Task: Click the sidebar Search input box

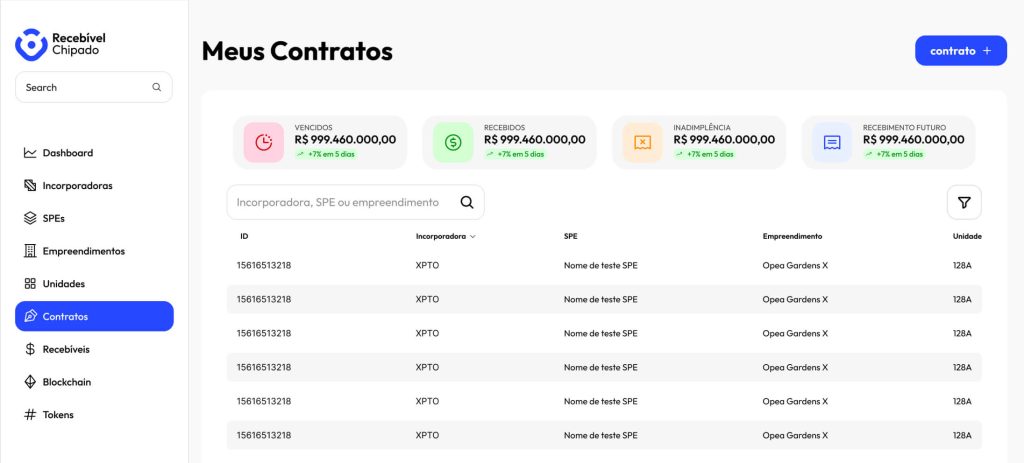Action: pyautogui.click(x=94, y=88)
